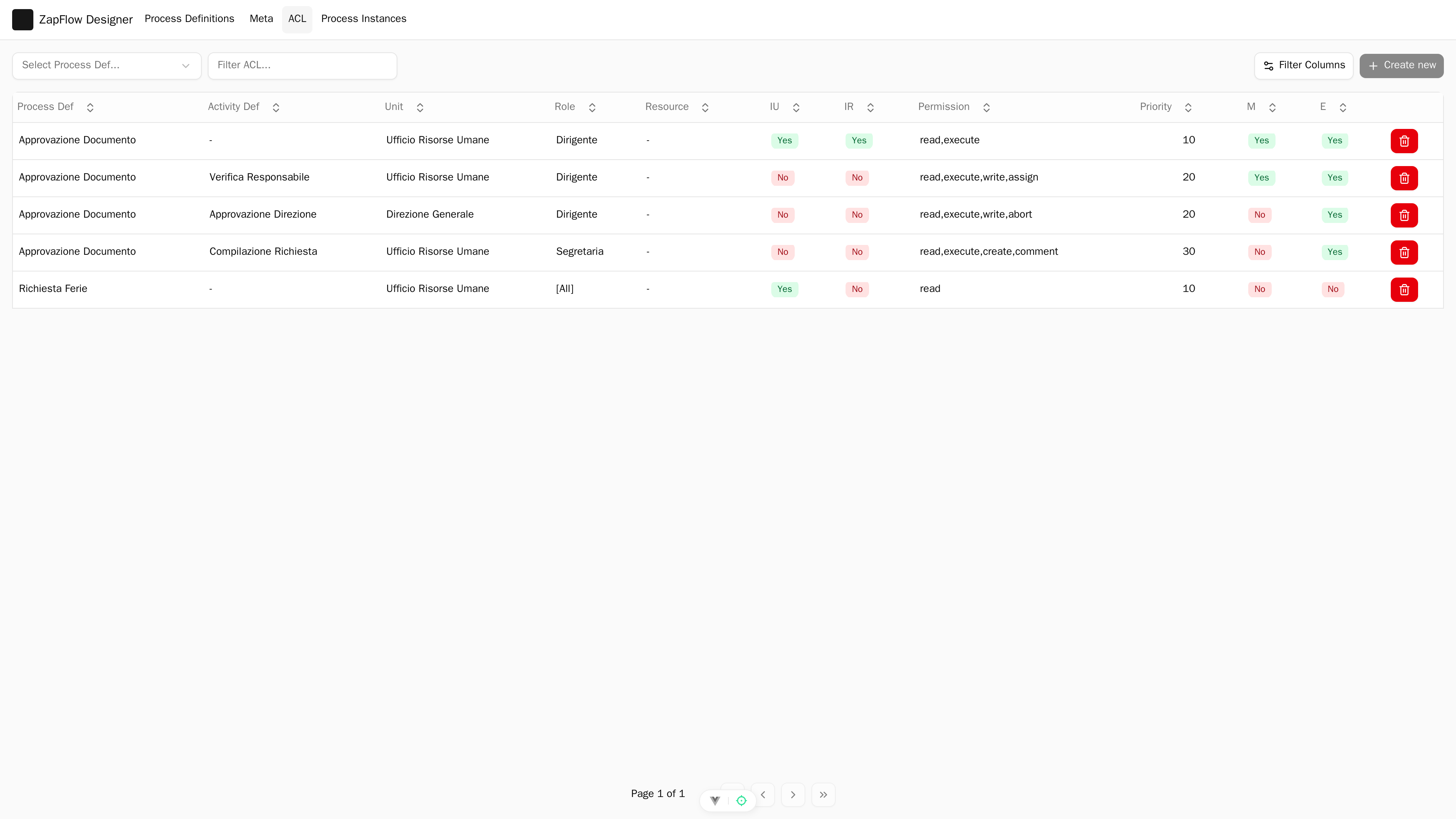
Task: Delete the Verifica Responsabile ACL row
Action: tap(1404, 178)
